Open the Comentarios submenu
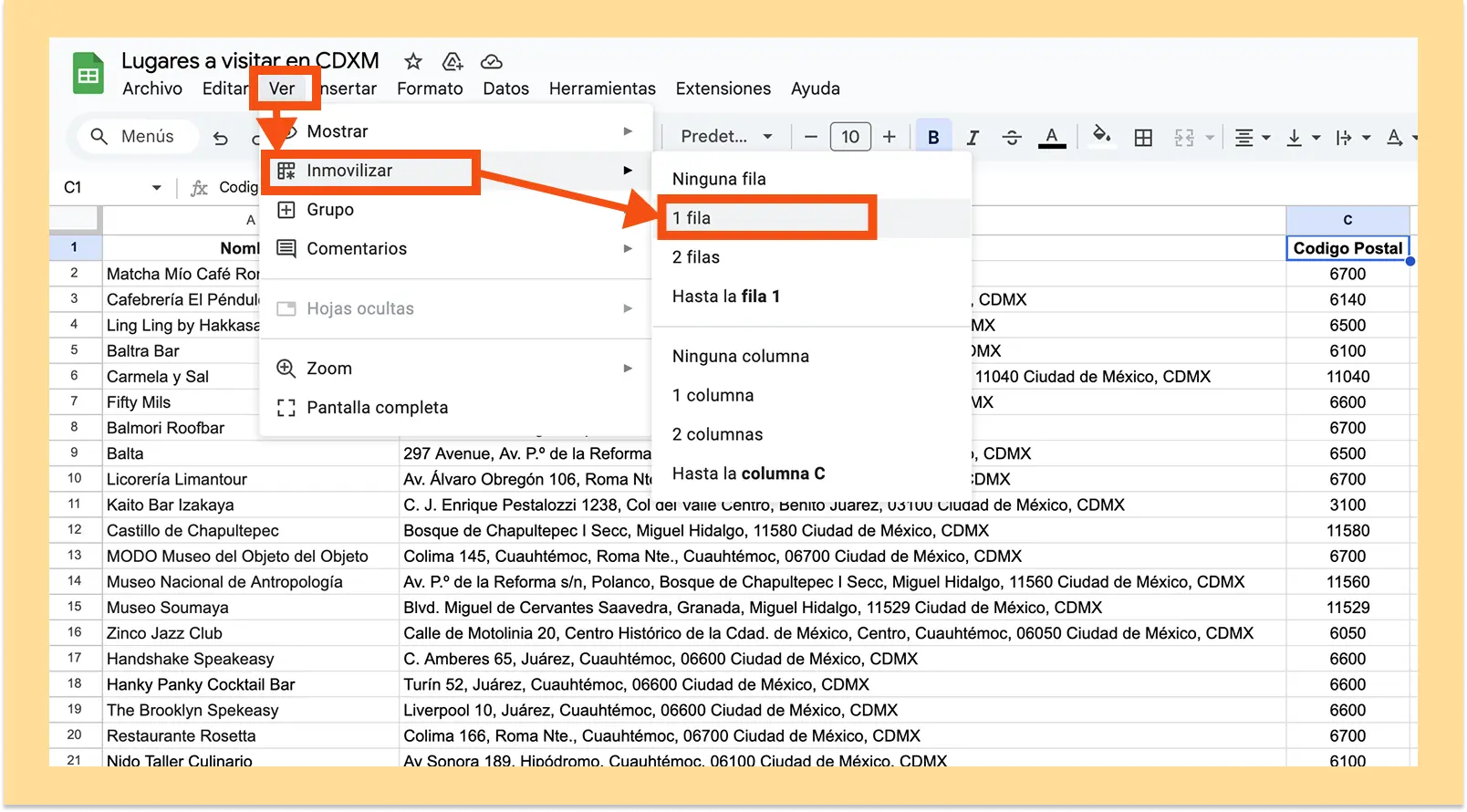 (x=456, y=249)
